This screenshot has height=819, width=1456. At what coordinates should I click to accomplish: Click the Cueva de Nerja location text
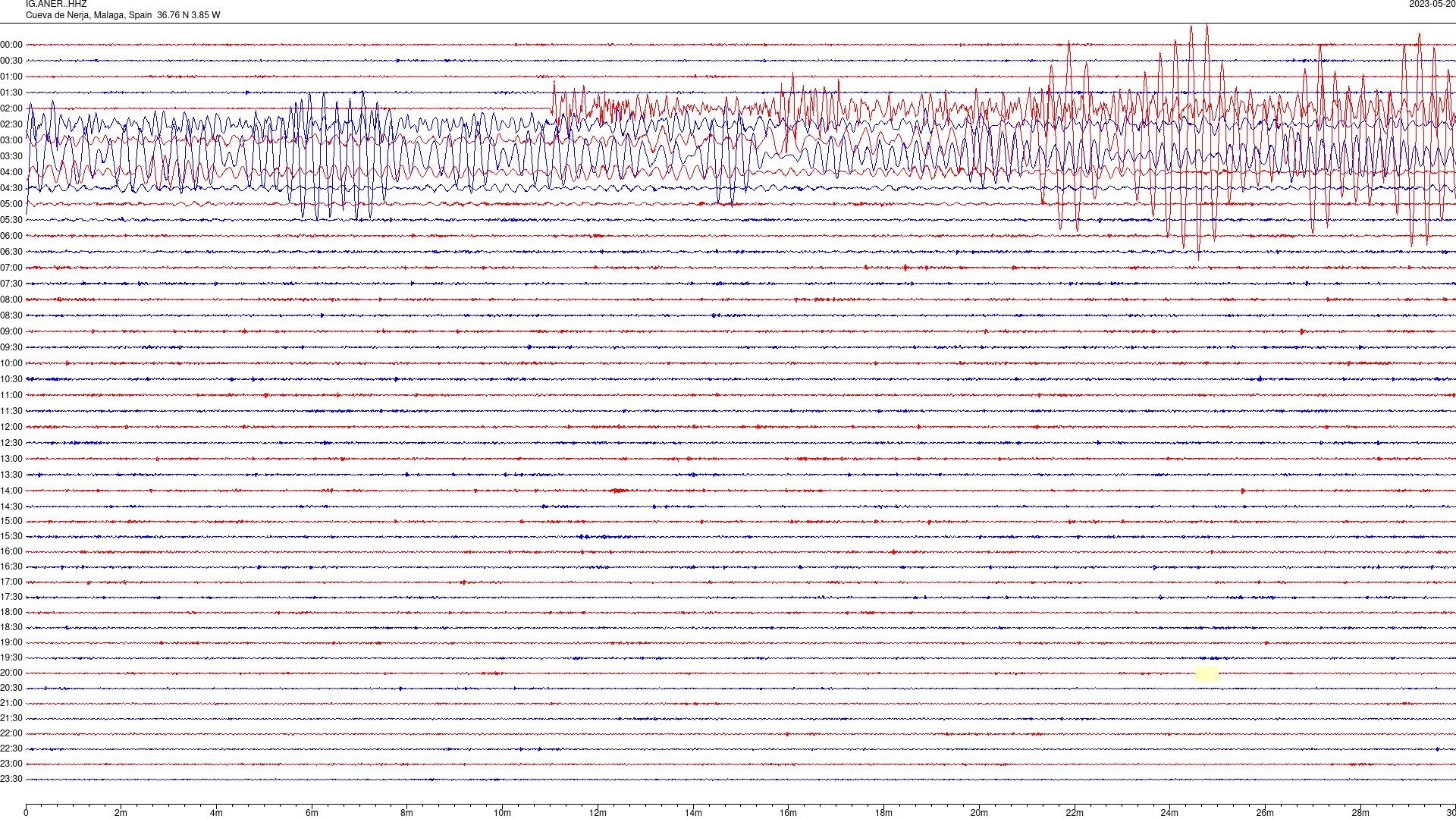pyautogui.click(x=123, y=15)
